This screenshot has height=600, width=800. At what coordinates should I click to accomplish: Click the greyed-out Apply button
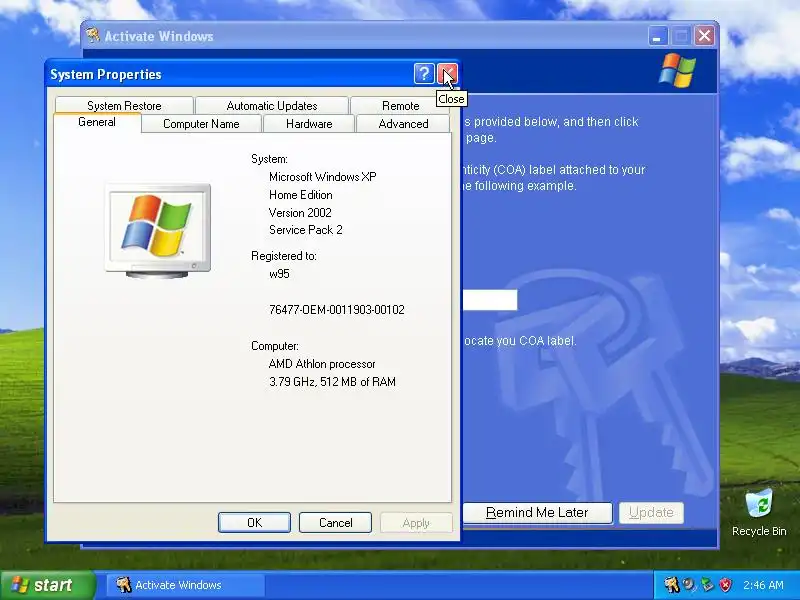pos(416,522)
